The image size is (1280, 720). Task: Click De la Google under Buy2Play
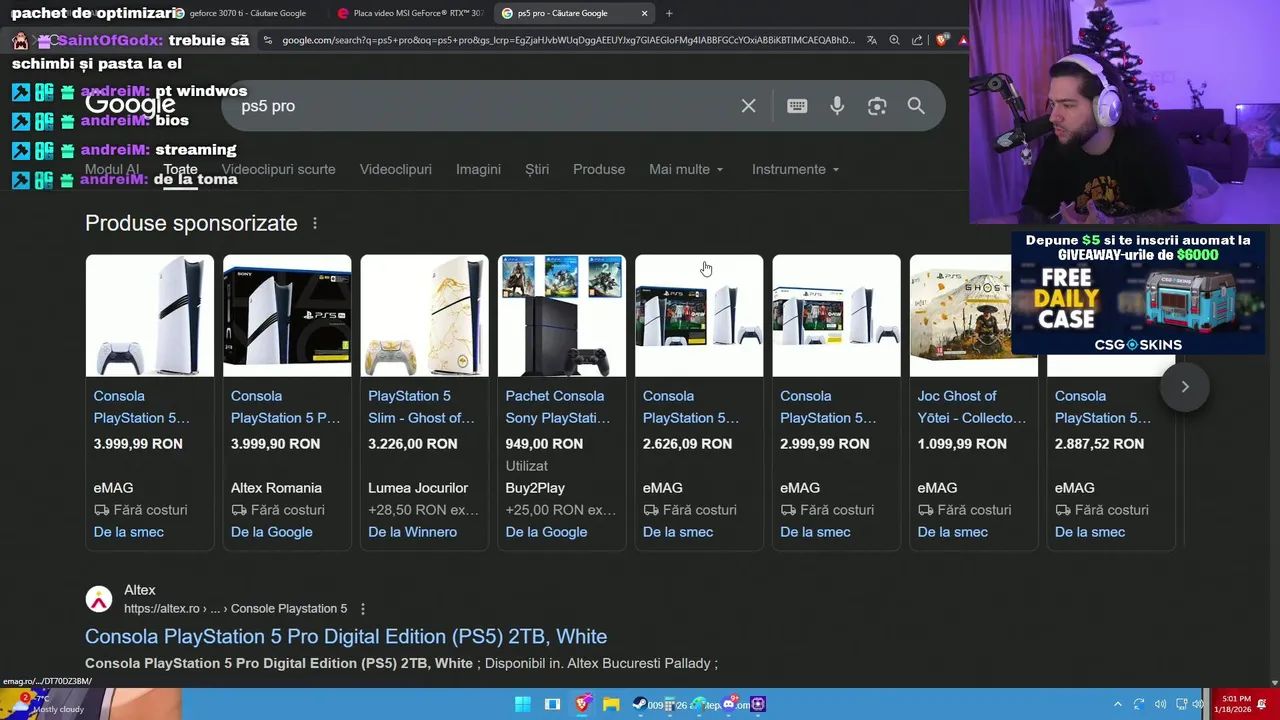click(546, 532)
